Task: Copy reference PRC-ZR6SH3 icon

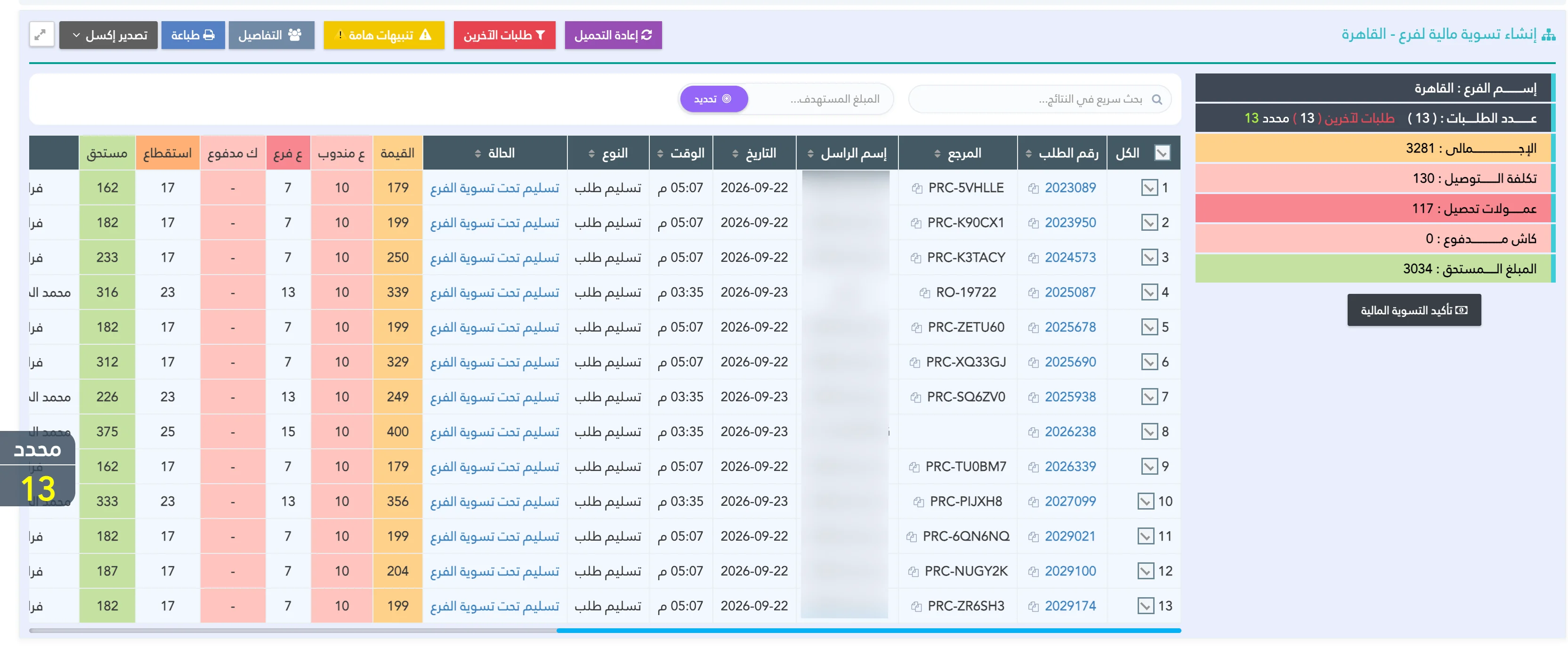Action: pyautogui.click(x=916, y=607)
